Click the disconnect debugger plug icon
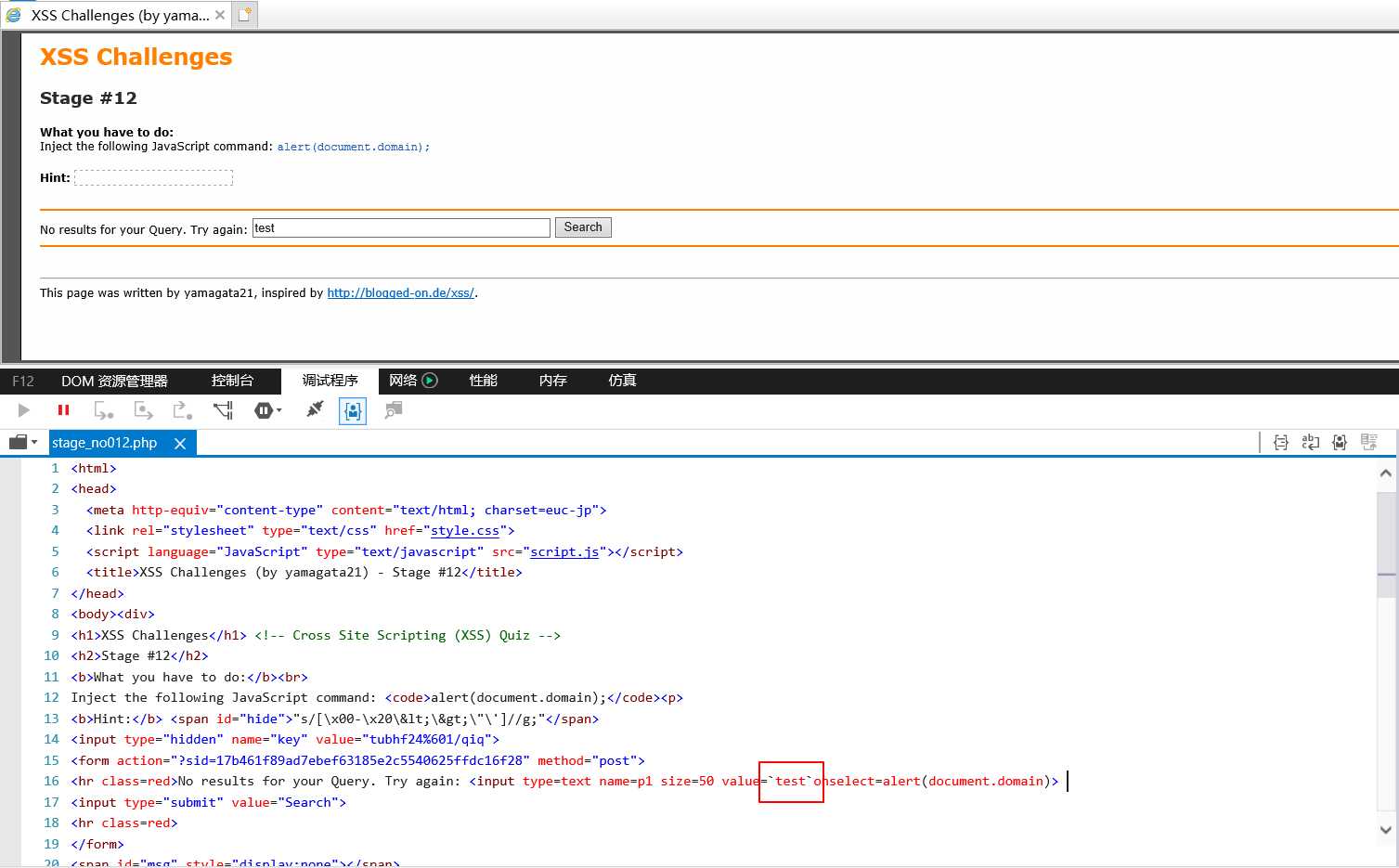 pyautogui.click(x=315, y=409)
